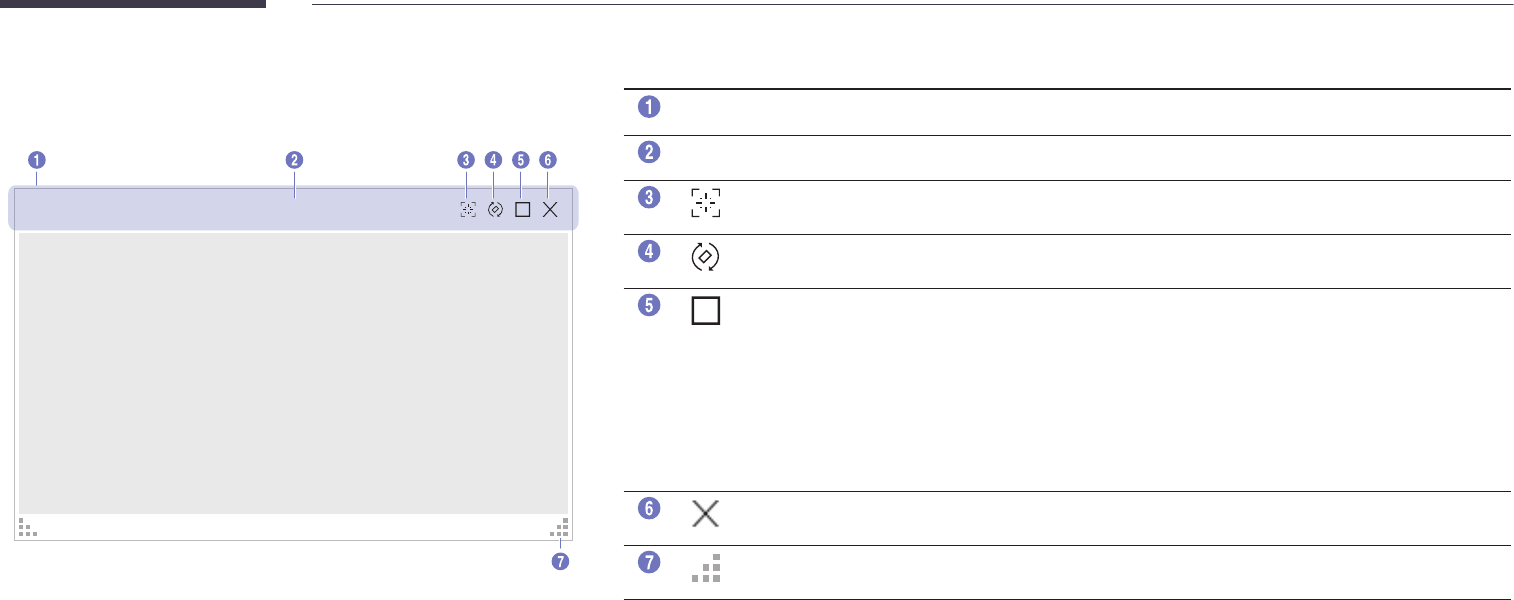Click number 5 badge in the legend table
This screenshot has height=600, width=1514.
[x=649, y=306]
